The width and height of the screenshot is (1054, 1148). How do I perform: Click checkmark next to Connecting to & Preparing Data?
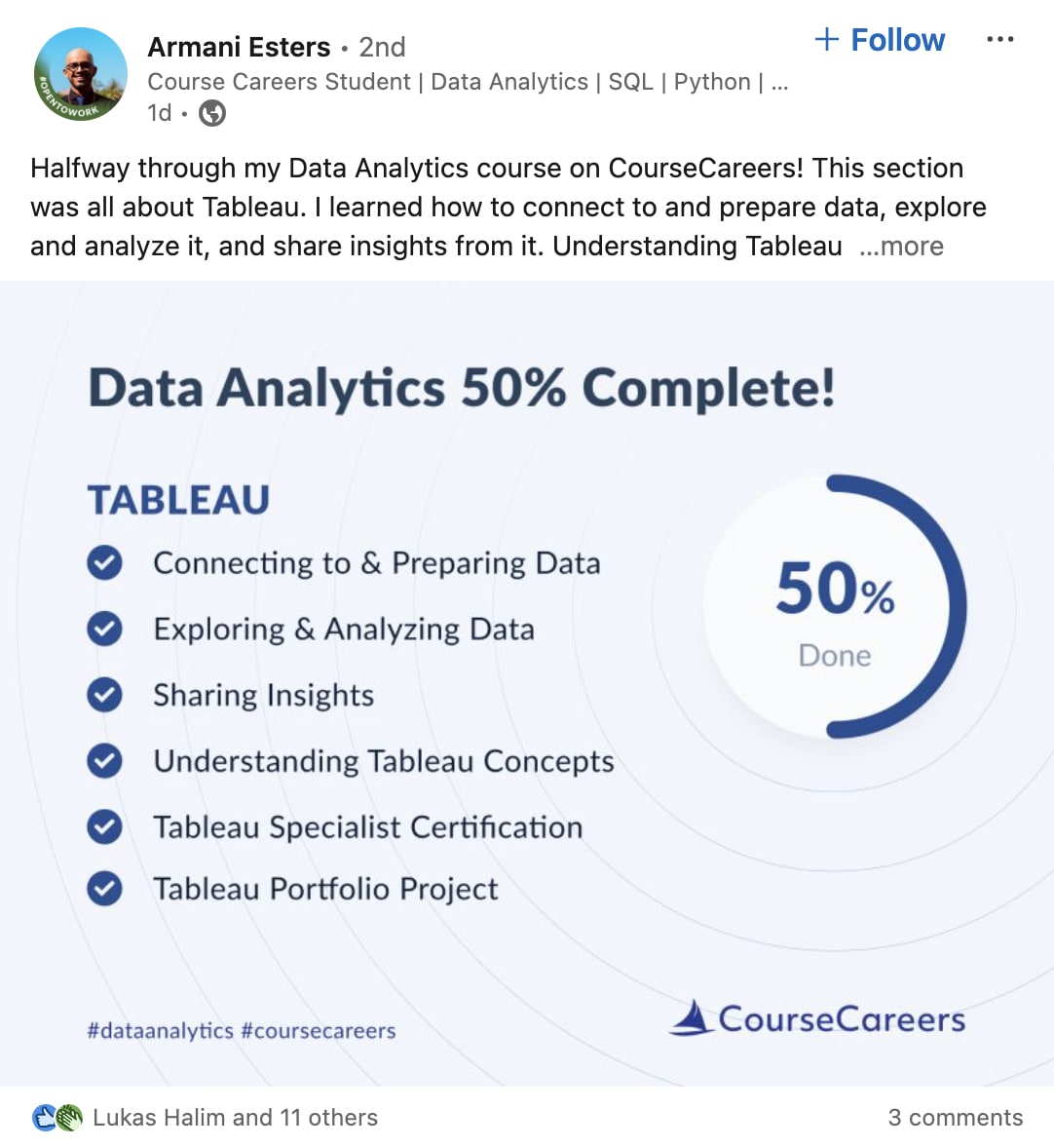pos(104,563)
